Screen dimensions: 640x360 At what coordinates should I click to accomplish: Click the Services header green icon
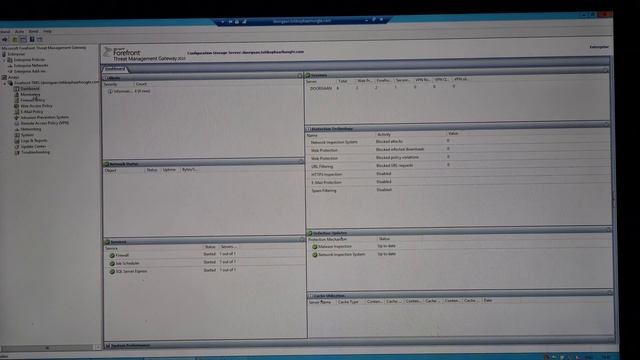(107, 242)
